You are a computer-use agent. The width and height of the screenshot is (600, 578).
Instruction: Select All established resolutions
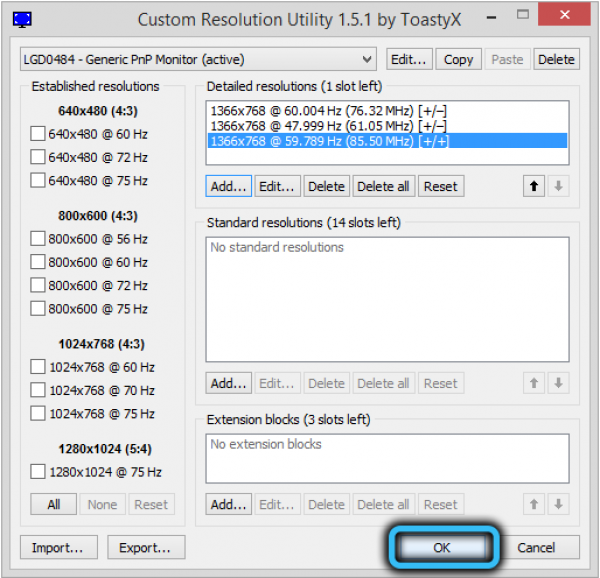point(54,504)
